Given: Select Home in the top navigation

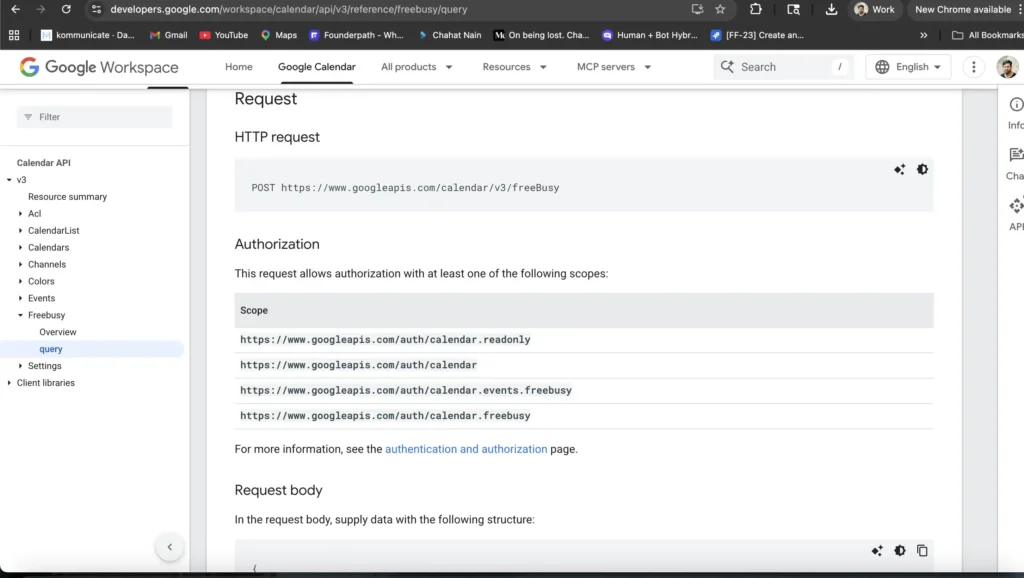Looking at the screenshot, I should coord(238,66).
